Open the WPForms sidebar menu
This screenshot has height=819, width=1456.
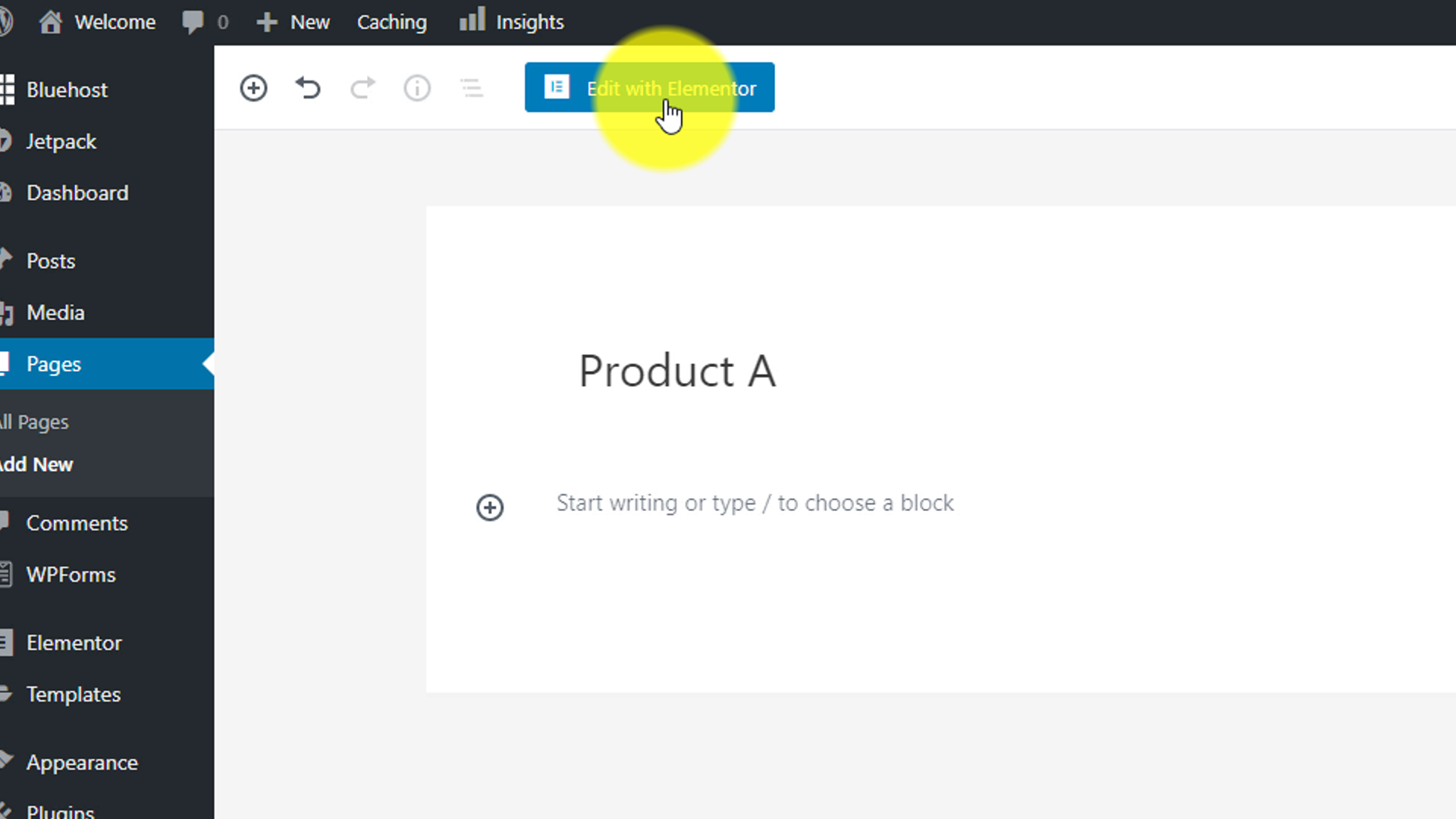(x=71, y=575)
